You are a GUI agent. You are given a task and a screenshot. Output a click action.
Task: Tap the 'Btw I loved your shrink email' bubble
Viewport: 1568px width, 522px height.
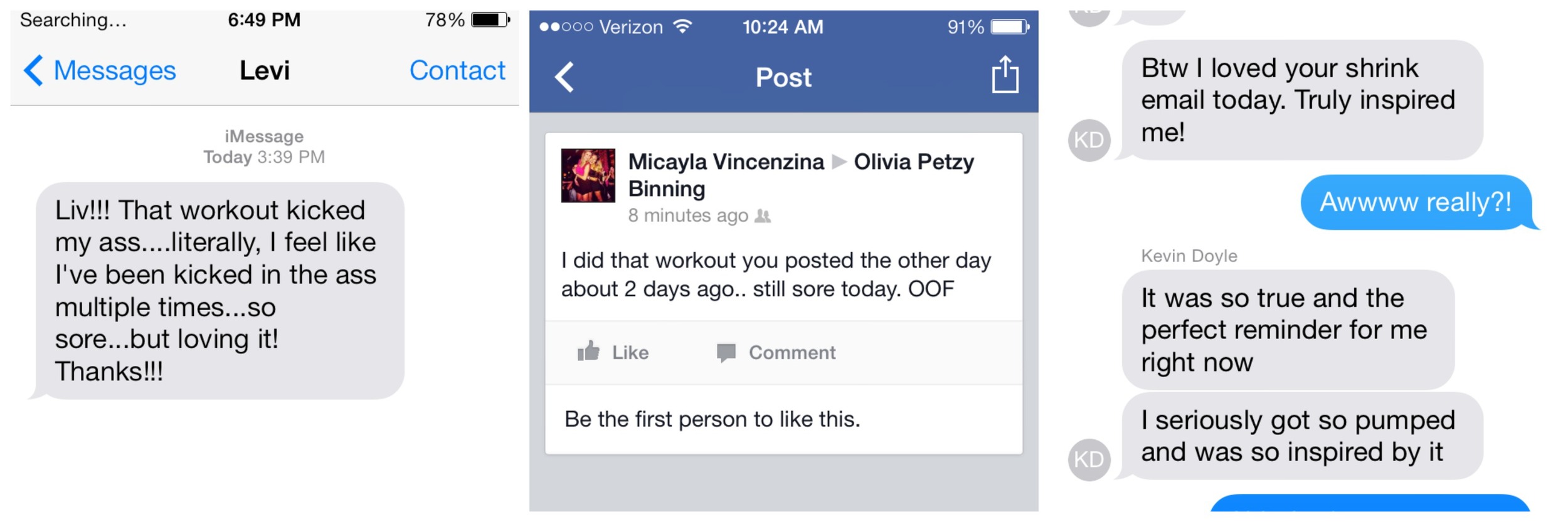1301,100
